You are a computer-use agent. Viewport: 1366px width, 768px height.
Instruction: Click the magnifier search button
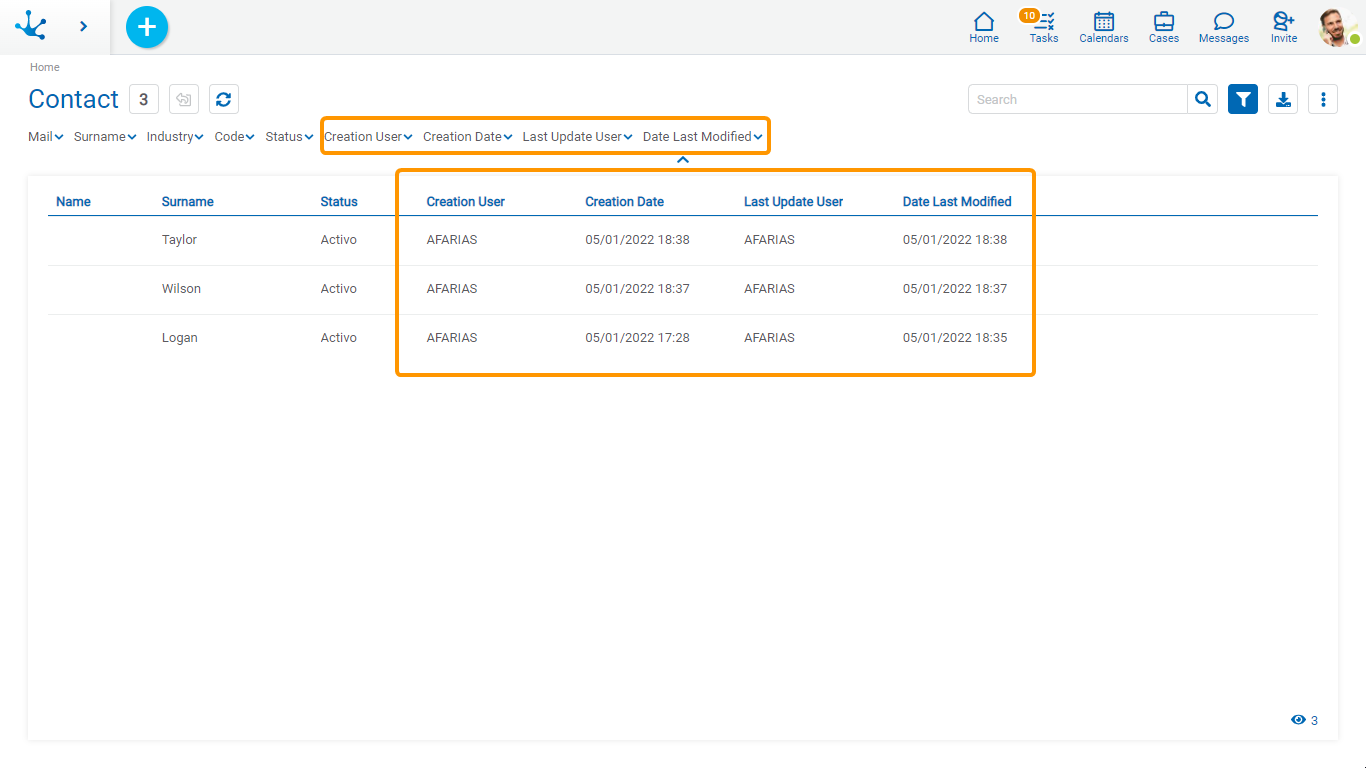[1203, 99]
